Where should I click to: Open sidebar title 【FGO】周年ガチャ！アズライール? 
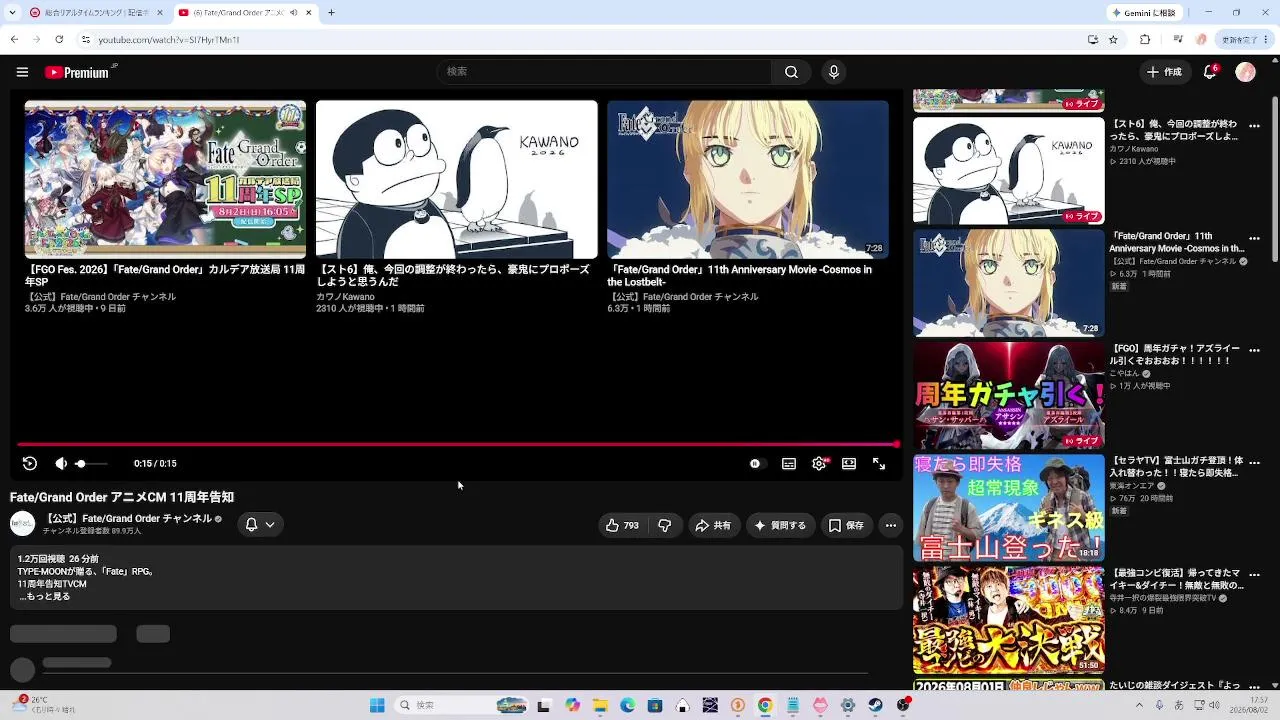(x=1176, y=355)
